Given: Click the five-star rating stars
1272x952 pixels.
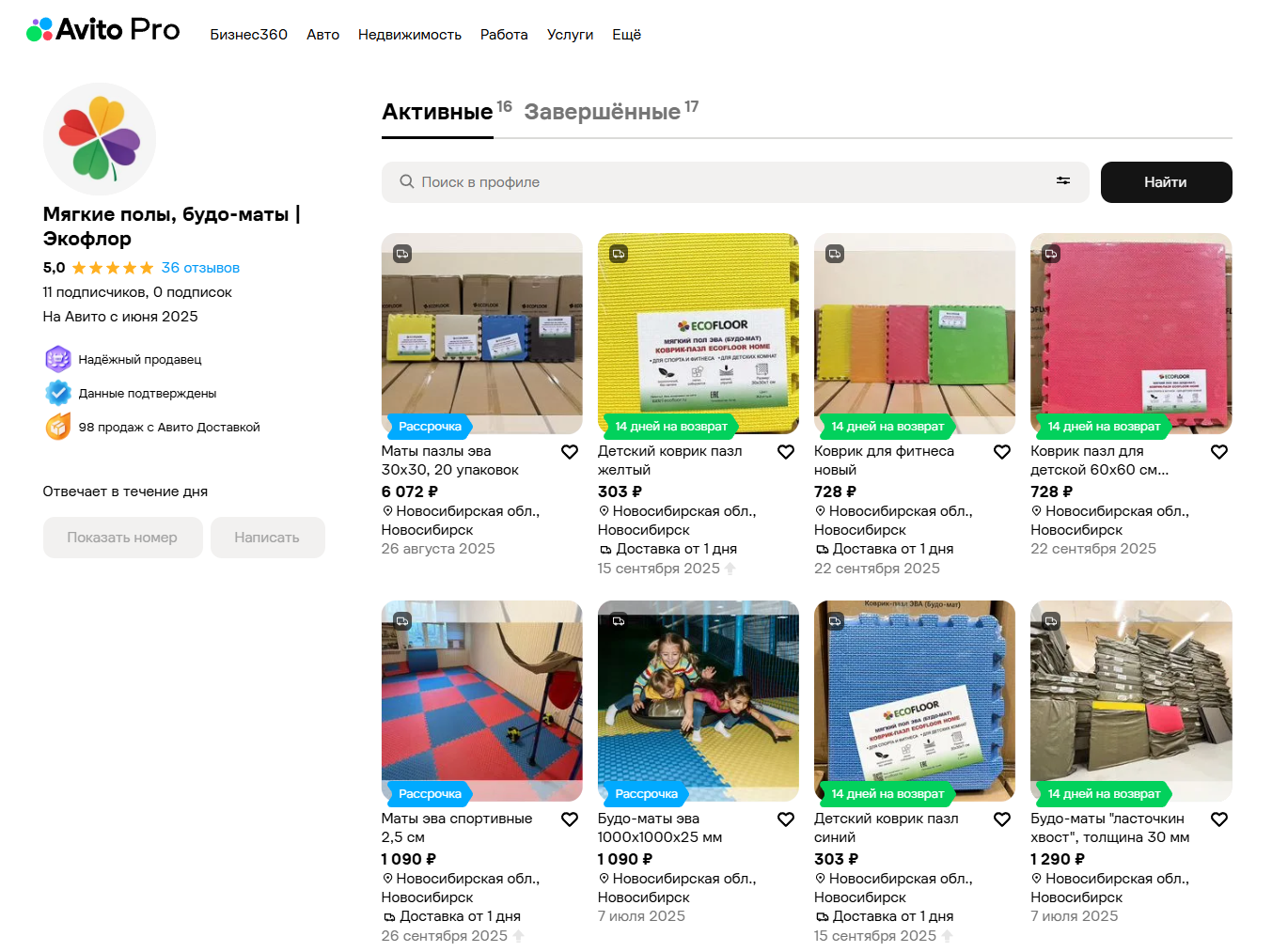Looking at the screenshot, I should pyautogui.click(x=113, y=268).
